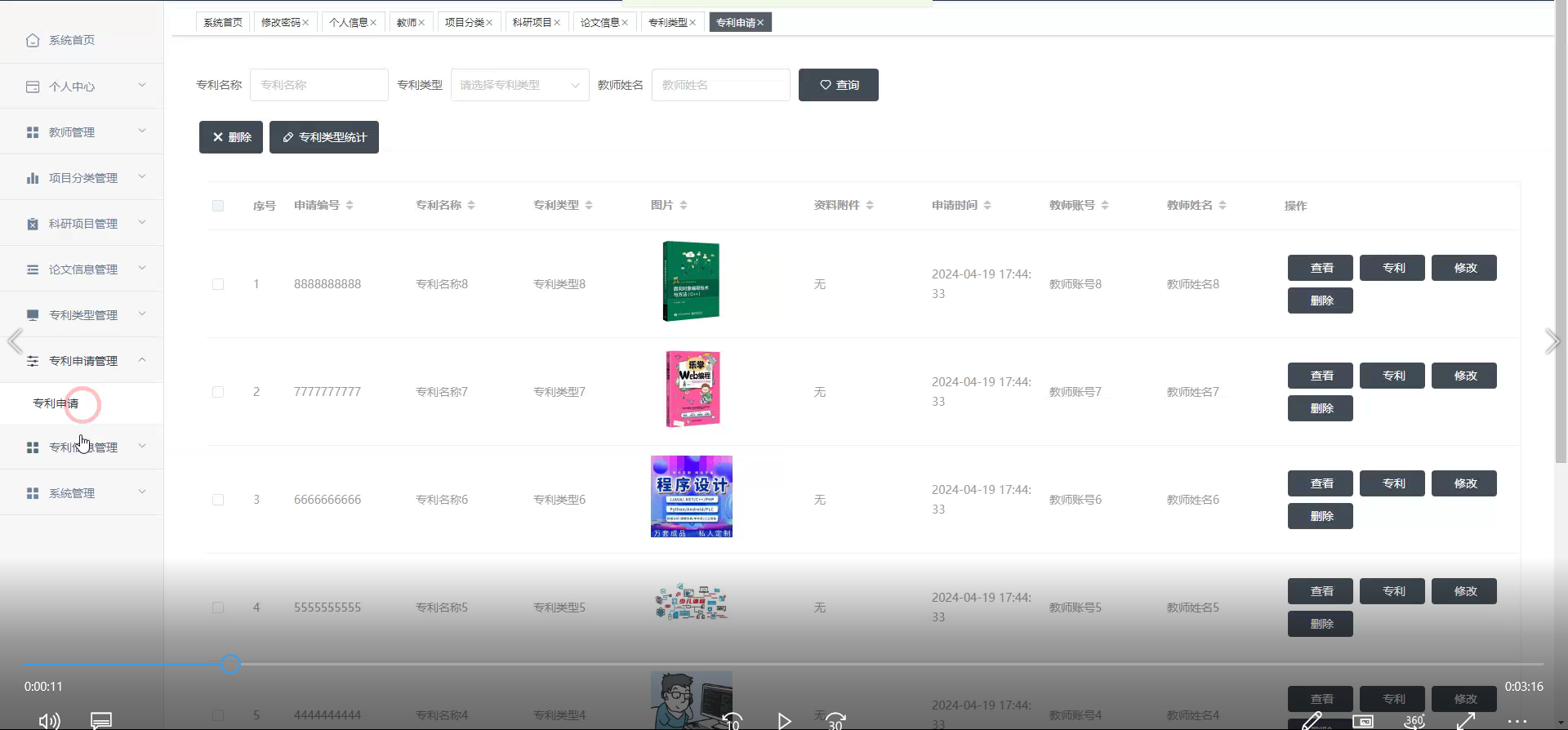Play the video
The height and width of the screenshot is (730, 1568).
pos(784,720)
